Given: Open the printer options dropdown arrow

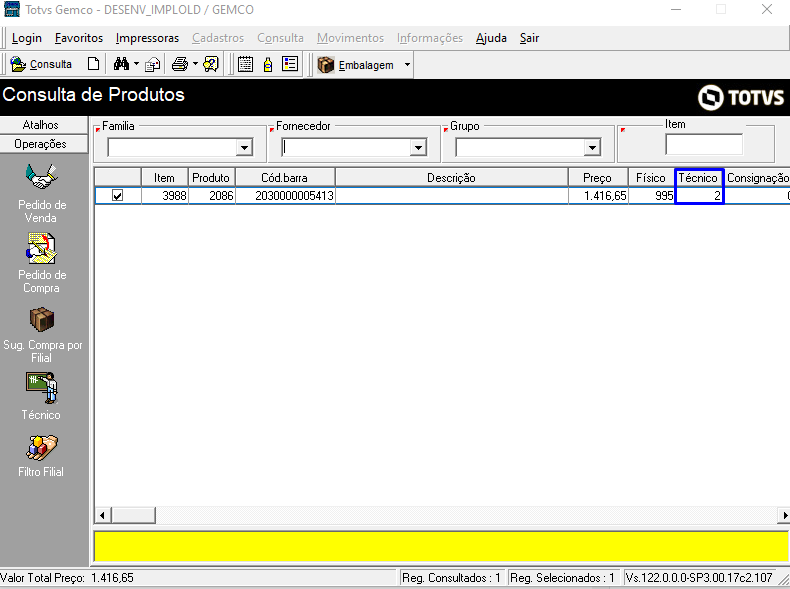Looking at the screenshot, I should [x=195, y=64].
